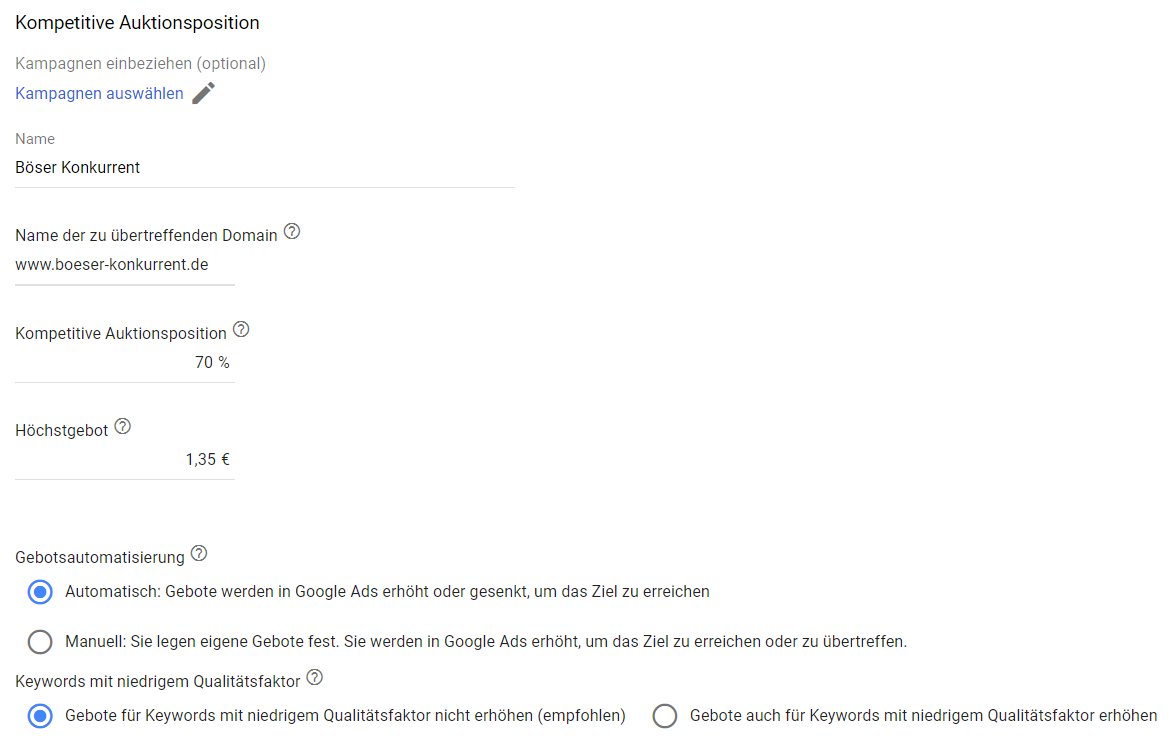Click the Keywords mit niedrigem Qualitätsfaktor label
This screenshot has width=1171, height=756.
coord(158,677)
